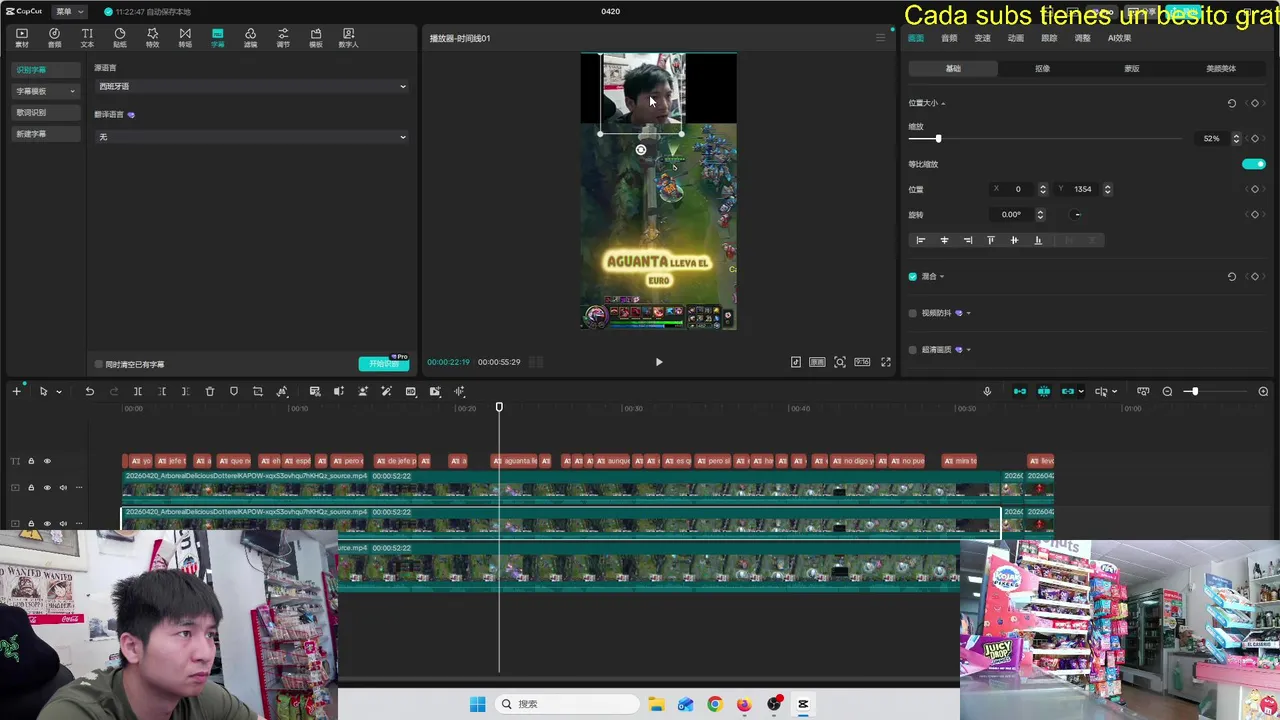
Task: Collapse the 位置大小 section
Action: pos(943,103)
